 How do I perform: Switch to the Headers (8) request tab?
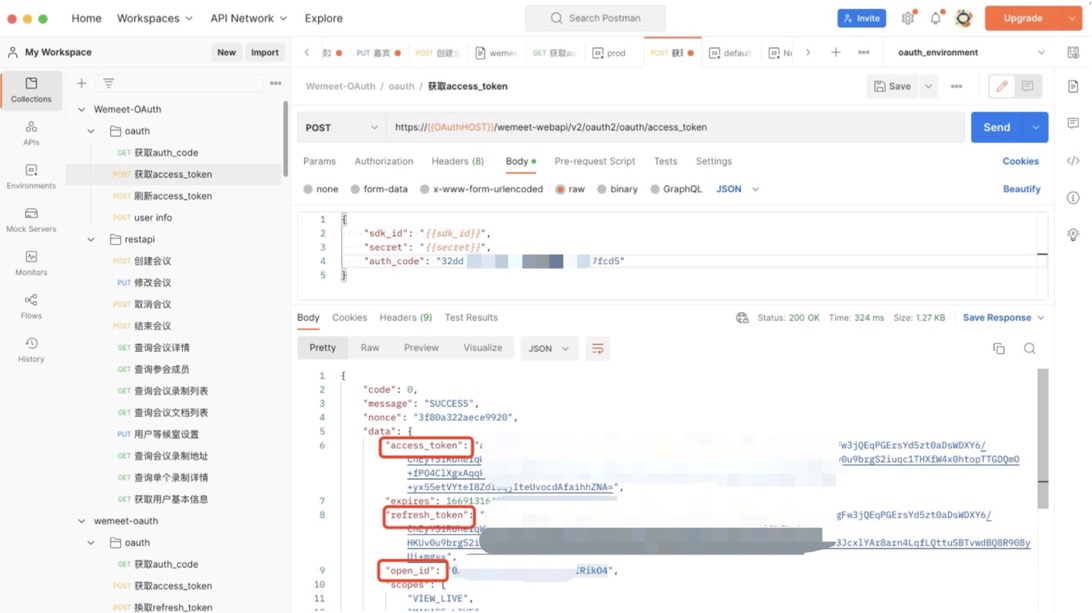coord(458,161)
